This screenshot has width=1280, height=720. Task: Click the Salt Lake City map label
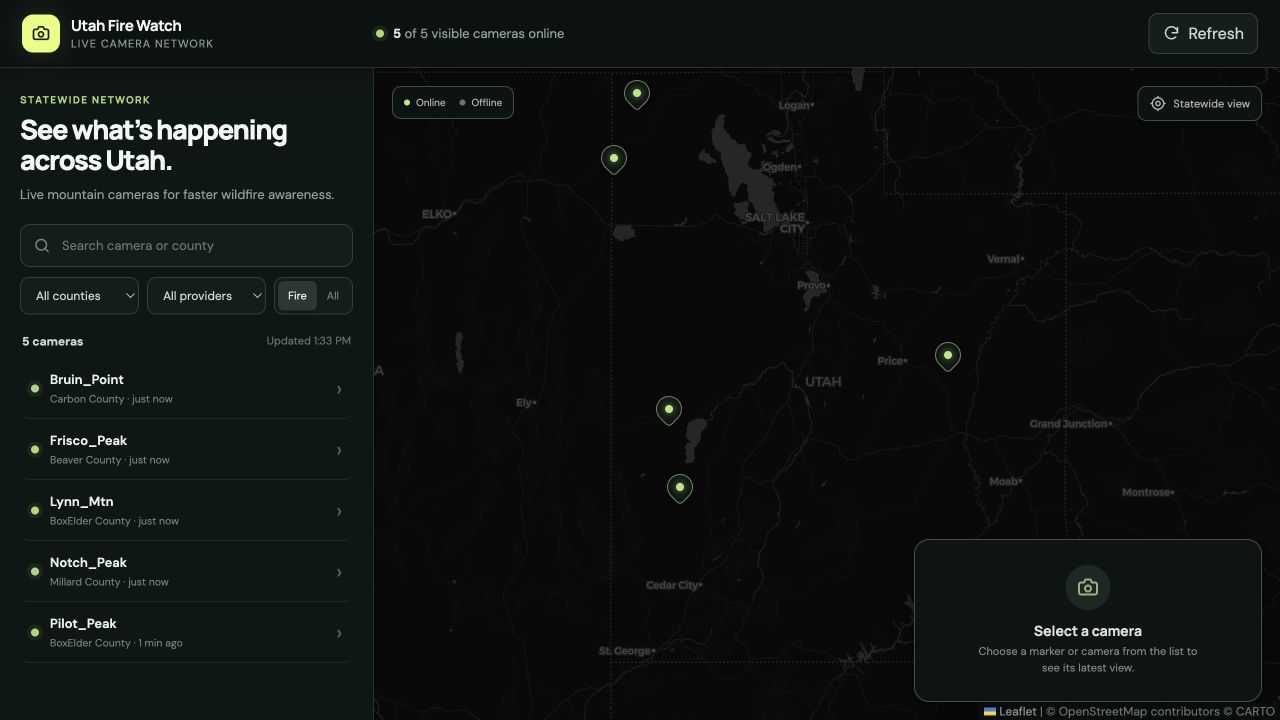click(776, 222)
